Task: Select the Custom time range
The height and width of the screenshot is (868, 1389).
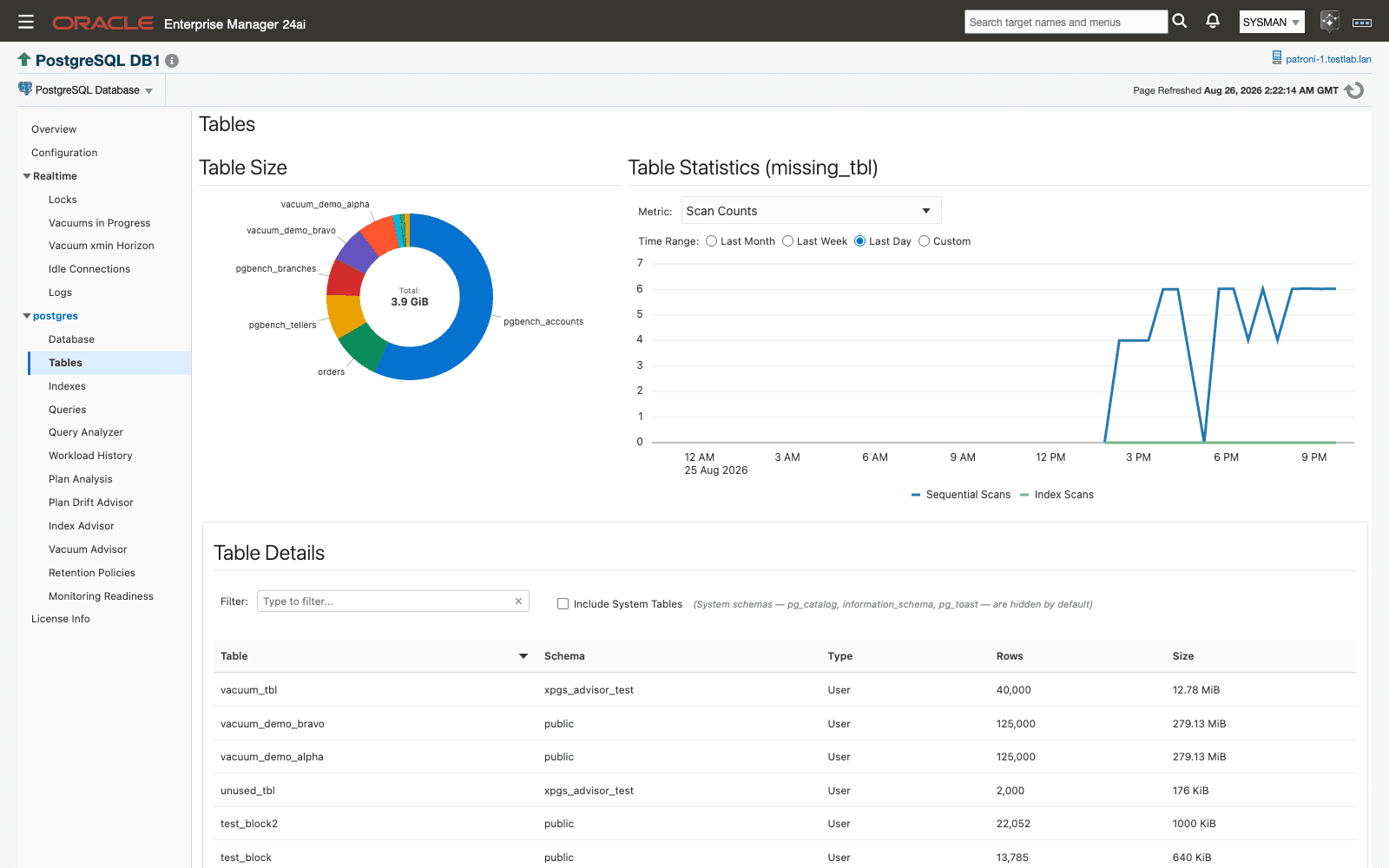Action: pos(925,241)
